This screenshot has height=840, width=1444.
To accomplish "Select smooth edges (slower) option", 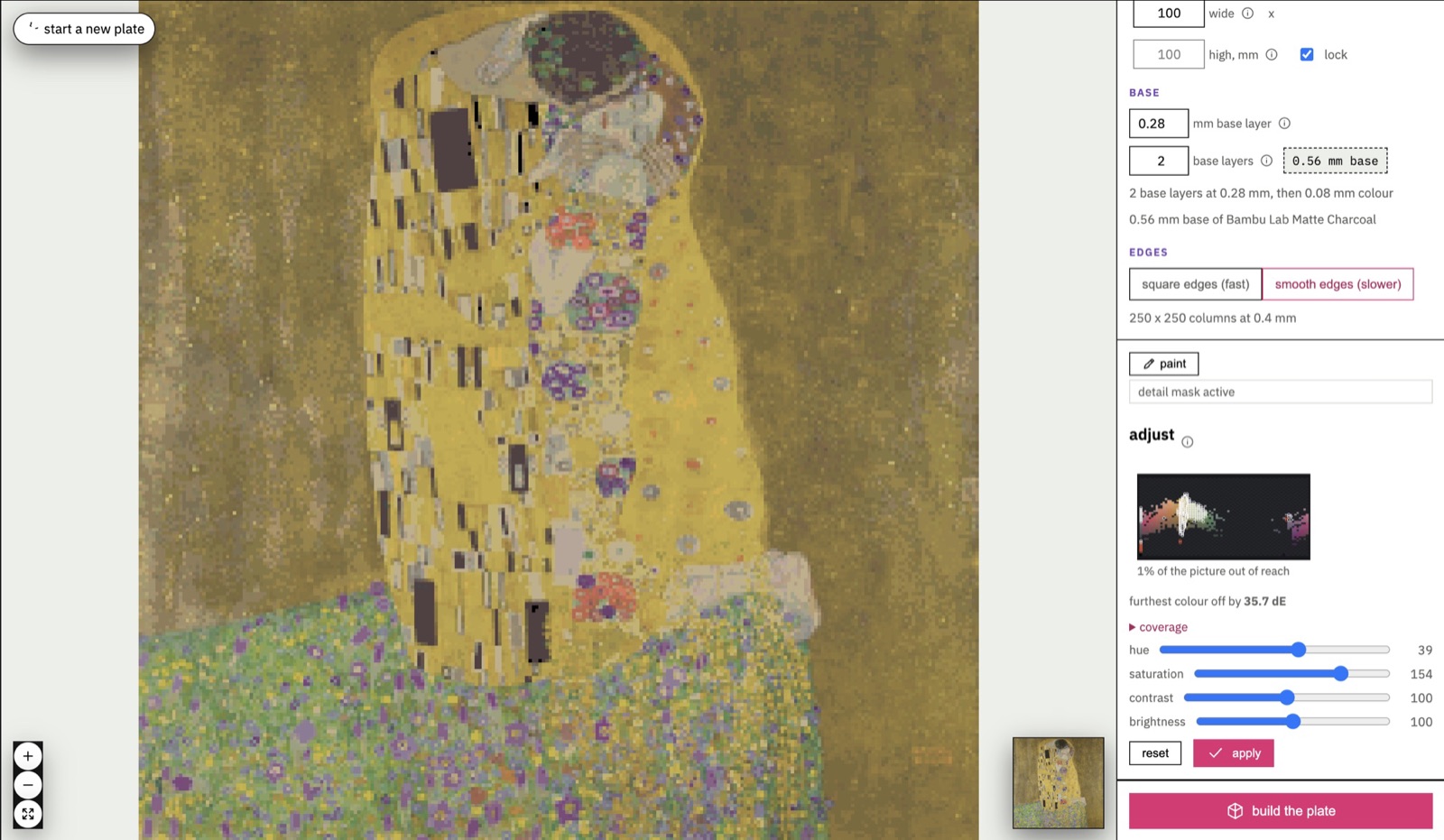I will (1338, 284).
